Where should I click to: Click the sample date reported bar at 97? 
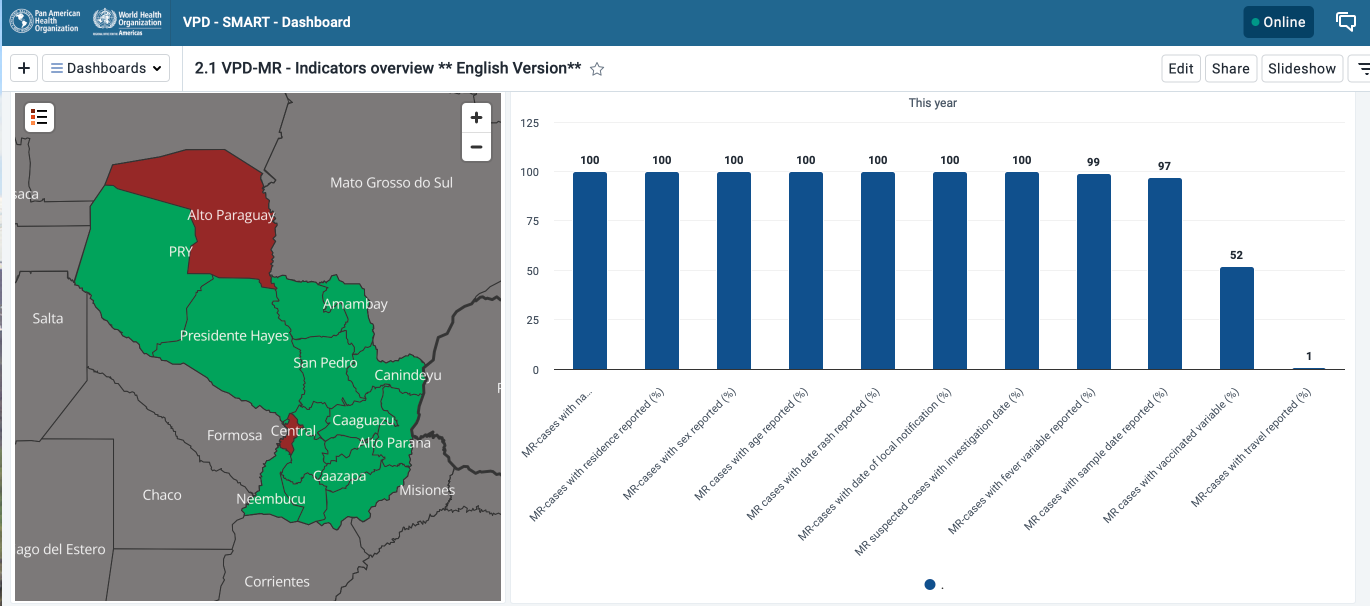[x=1164, y=273]
